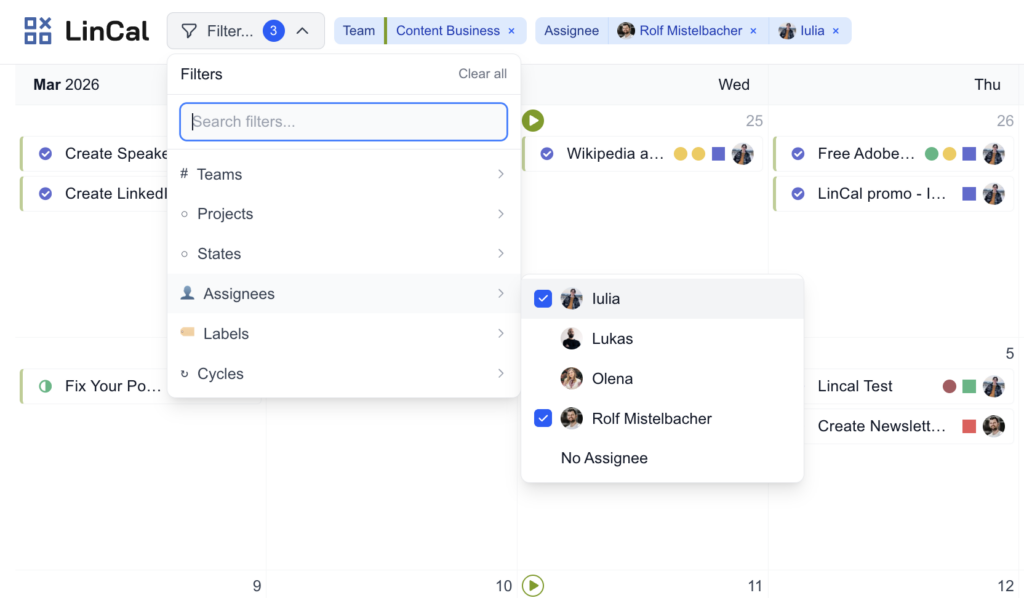
Task: Click green dot label on Free Adobe task
Action: tap(932, 154)
